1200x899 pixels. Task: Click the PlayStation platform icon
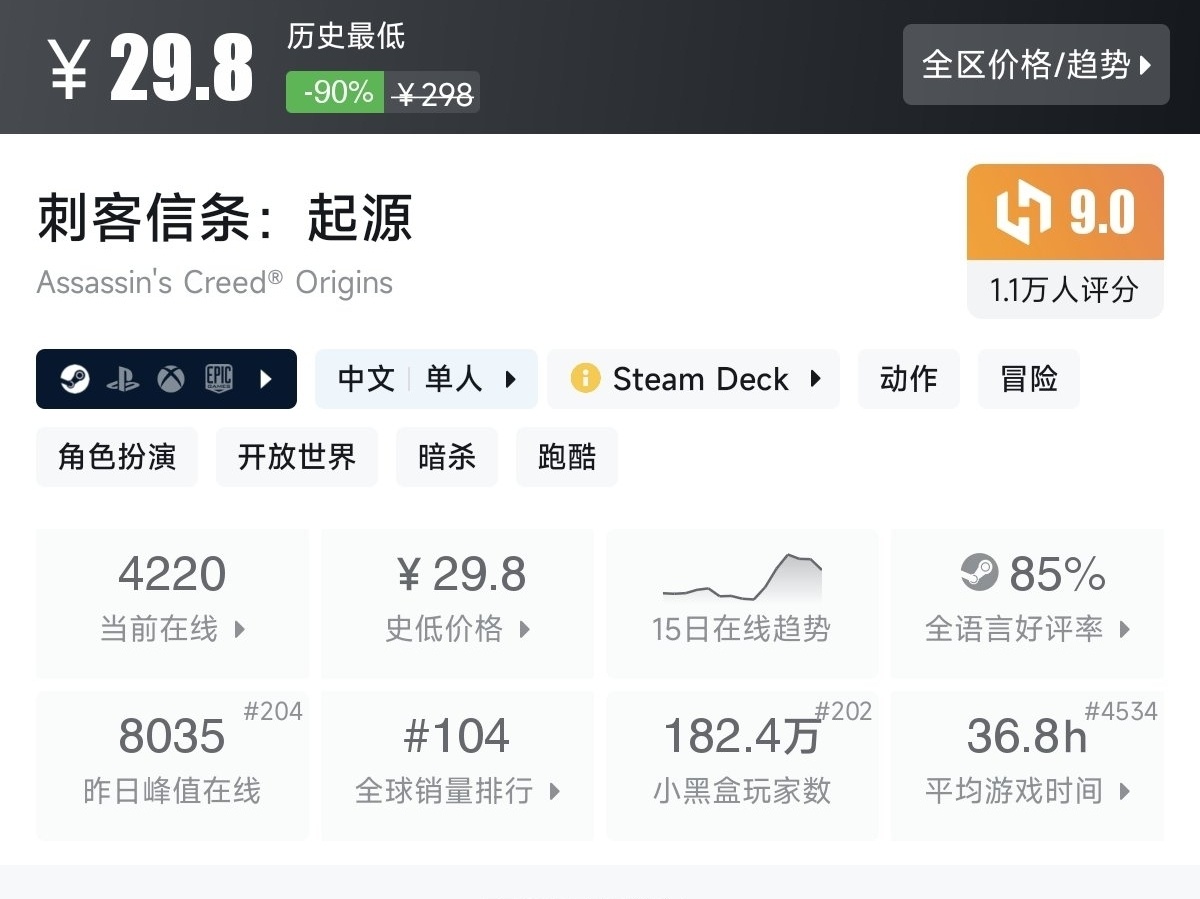(123, 379)
